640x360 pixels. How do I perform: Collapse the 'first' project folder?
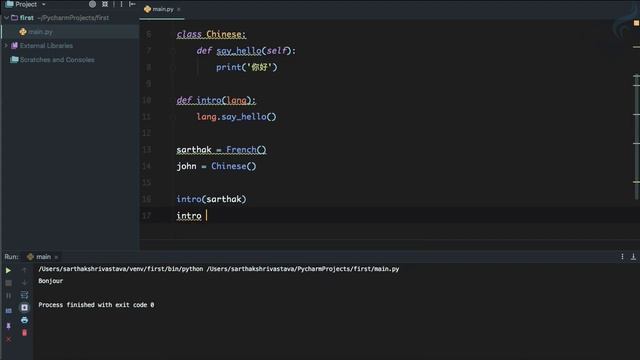coord(6,18)
